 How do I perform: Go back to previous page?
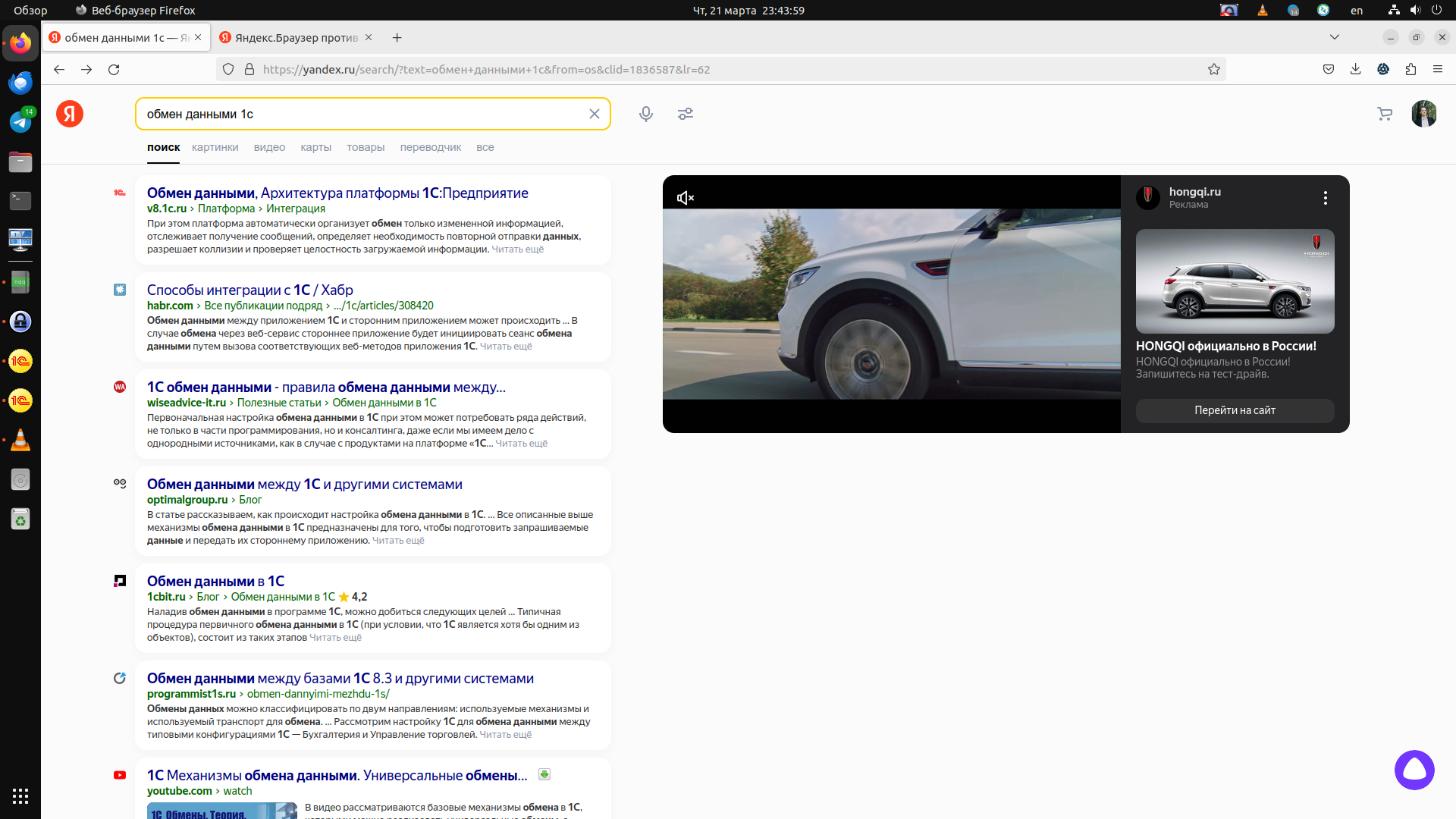point(59,69)
